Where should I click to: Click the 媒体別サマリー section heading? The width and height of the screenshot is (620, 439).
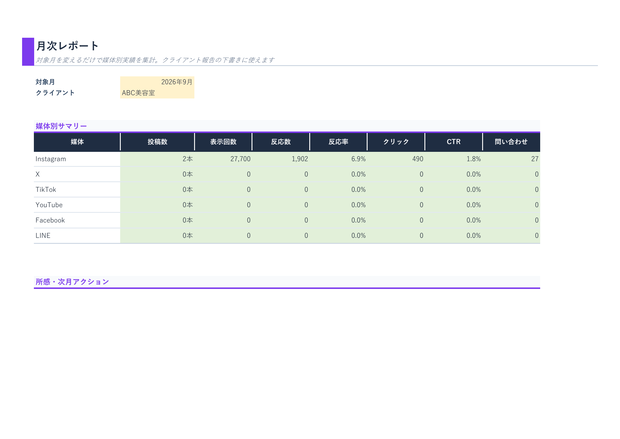[61, 126]
